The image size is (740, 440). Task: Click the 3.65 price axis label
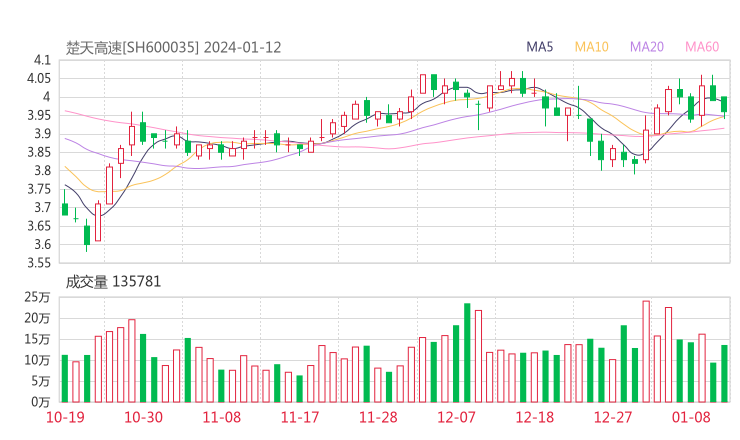[x=39, y=226]
